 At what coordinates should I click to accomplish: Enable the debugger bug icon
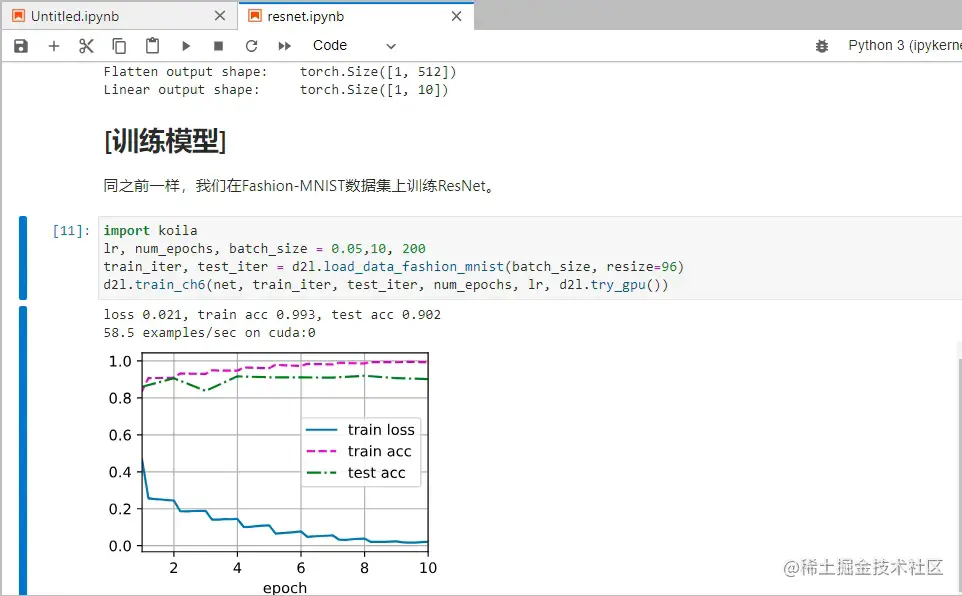pos(822,46)
